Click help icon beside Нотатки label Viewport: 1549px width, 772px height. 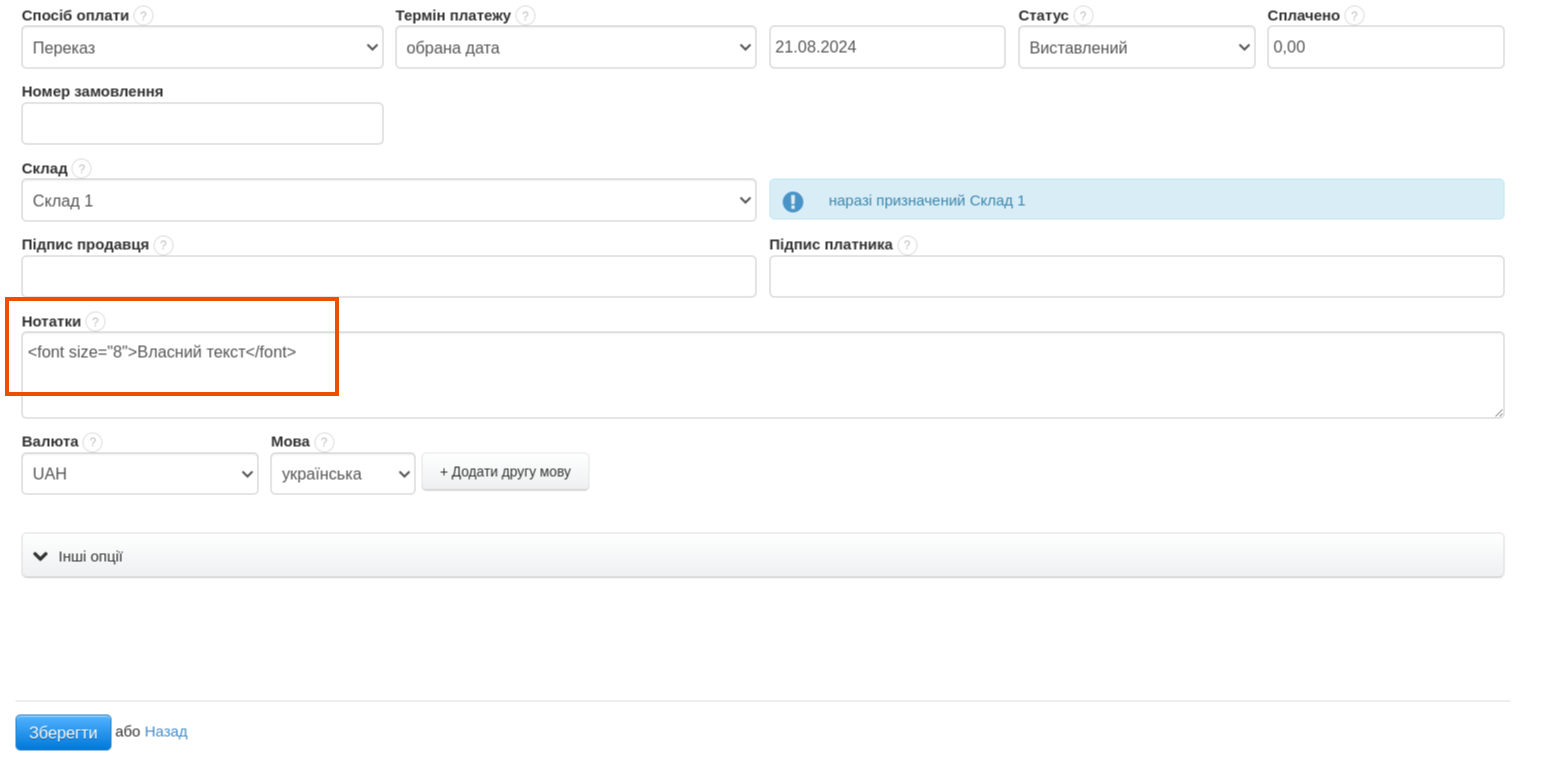tap(95, 321)
